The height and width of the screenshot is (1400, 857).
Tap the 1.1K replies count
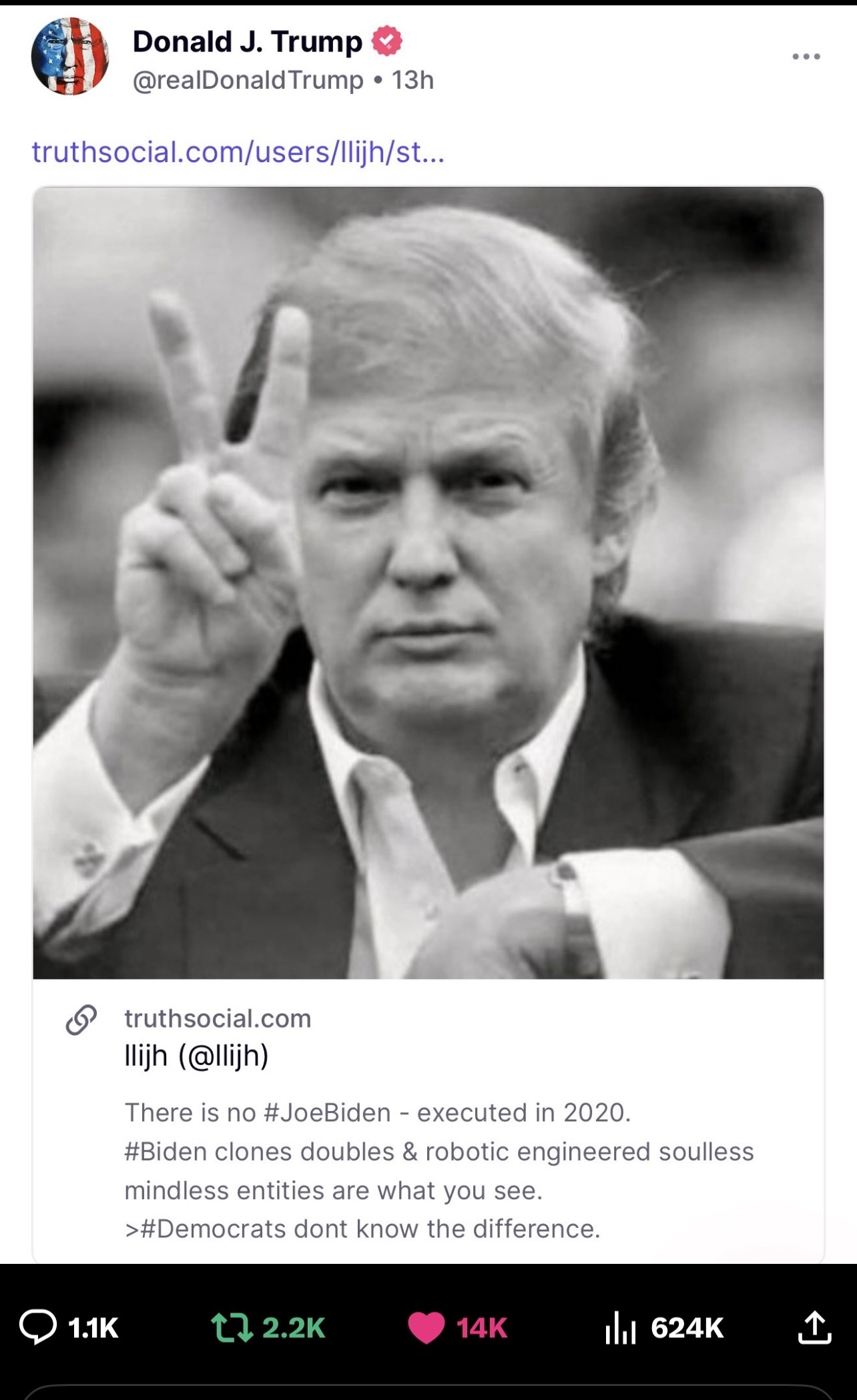(93, 1327)
